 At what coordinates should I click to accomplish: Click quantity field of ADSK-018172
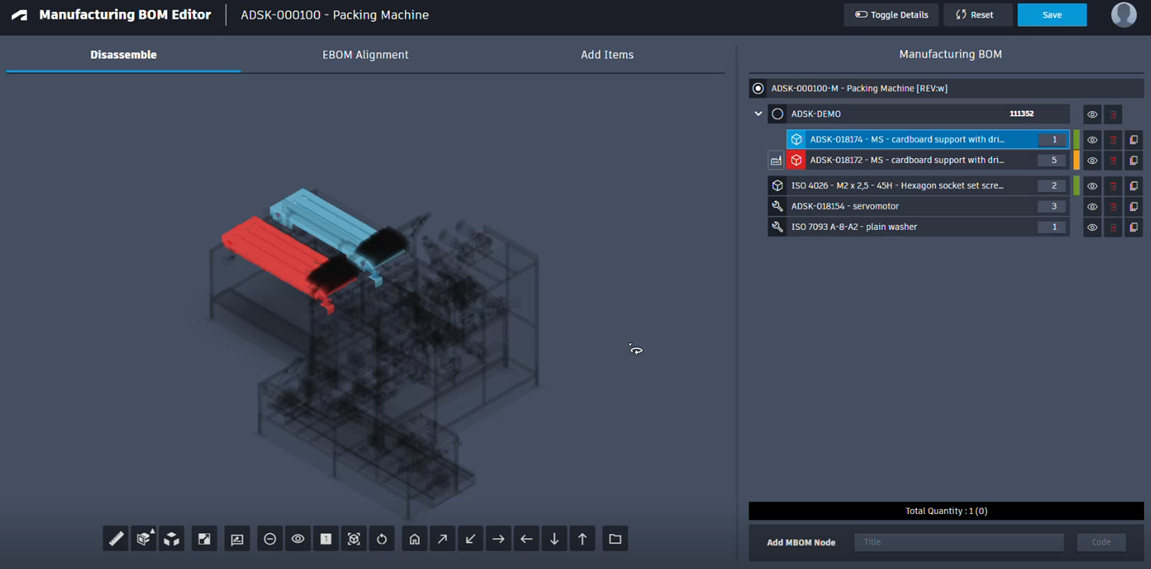[x=1052, y=160]
